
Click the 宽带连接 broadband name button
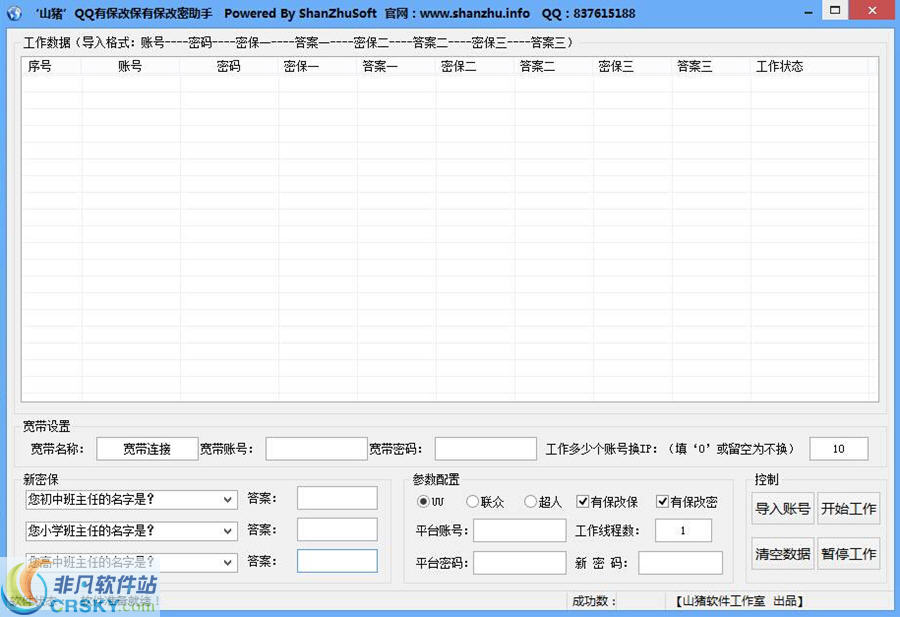pyautogui.click(x=146, y=448)
